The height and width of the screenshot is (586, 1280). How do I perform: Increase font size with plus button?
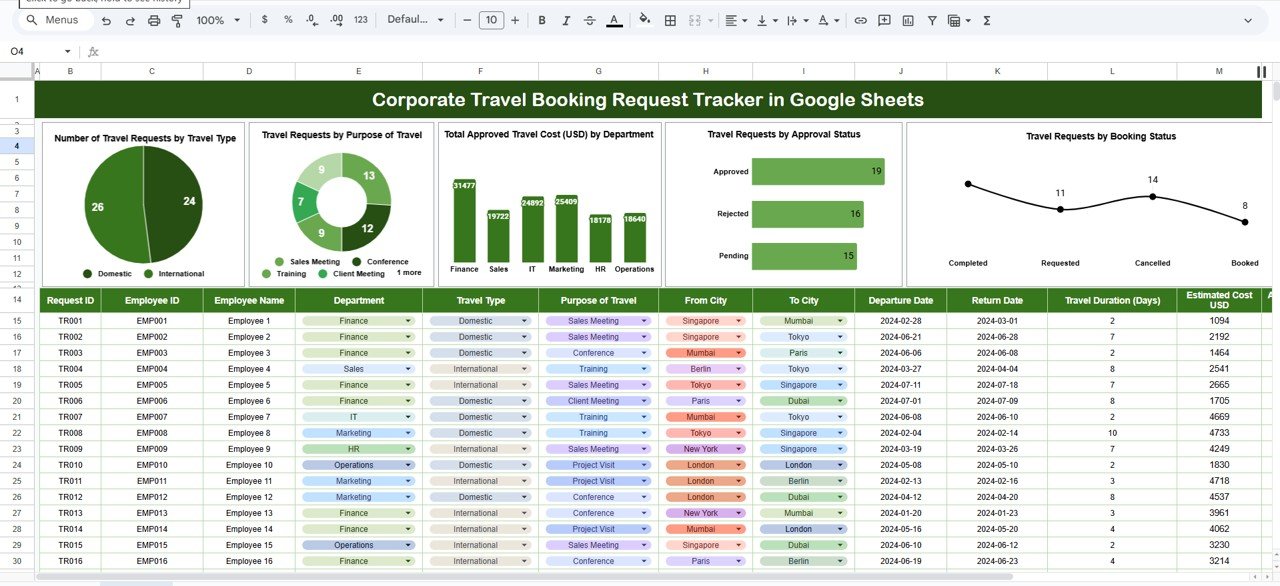pyautogui.click(x=514, y=20)
